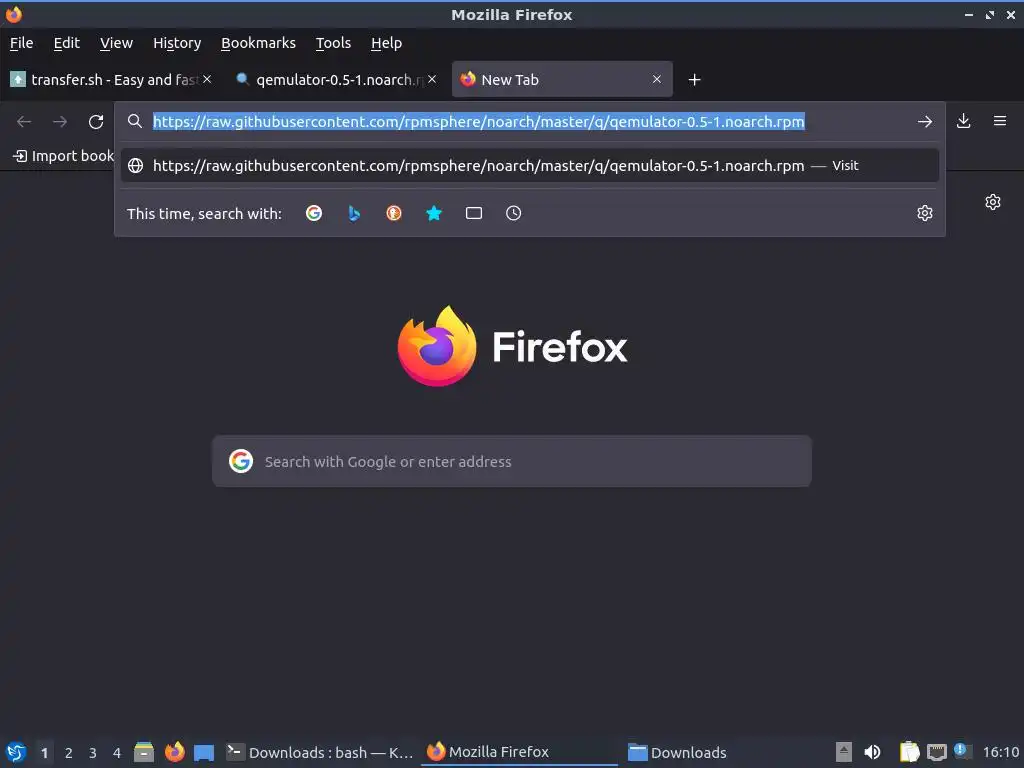Viewport: 1024px width, 768px height.
Task: Click the browser Back arrow button
Action: tap(24, 121)
